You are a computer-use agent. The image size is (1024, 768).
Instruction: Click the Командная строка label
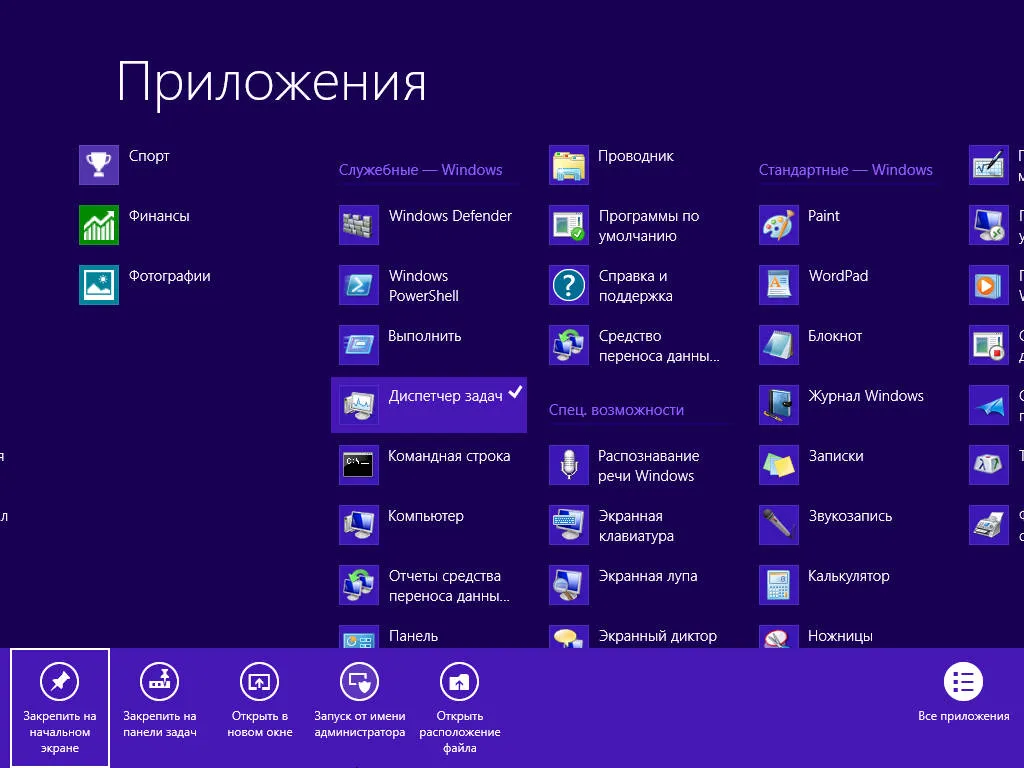pos(449,456)
